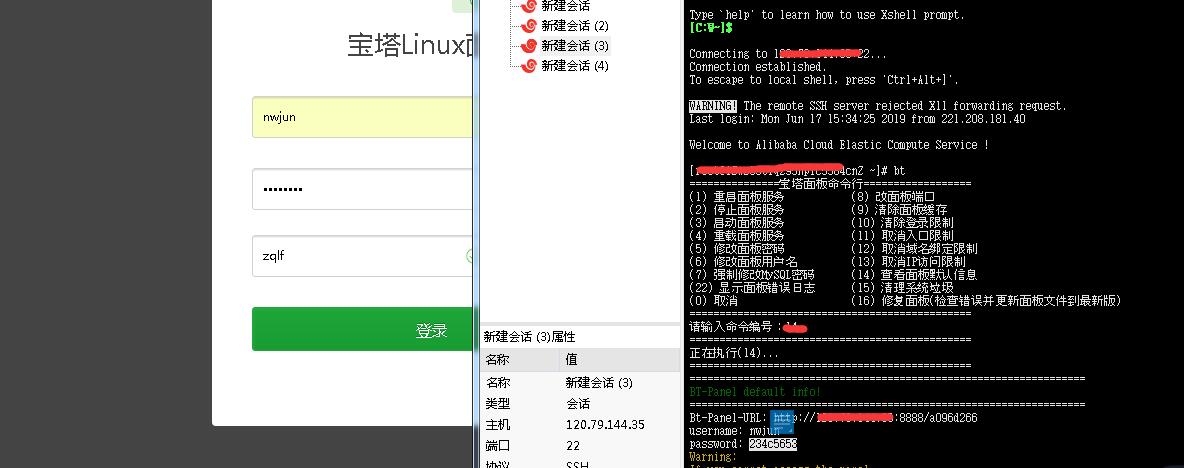
Task: Select the 端口 property row label
Action: point(498,446)
